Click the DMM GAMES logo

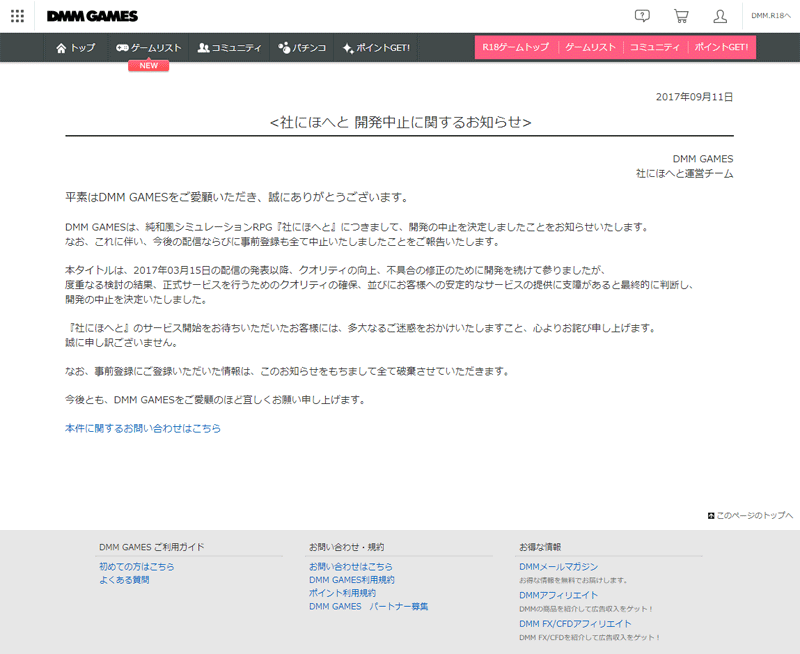tap(92, 16)
